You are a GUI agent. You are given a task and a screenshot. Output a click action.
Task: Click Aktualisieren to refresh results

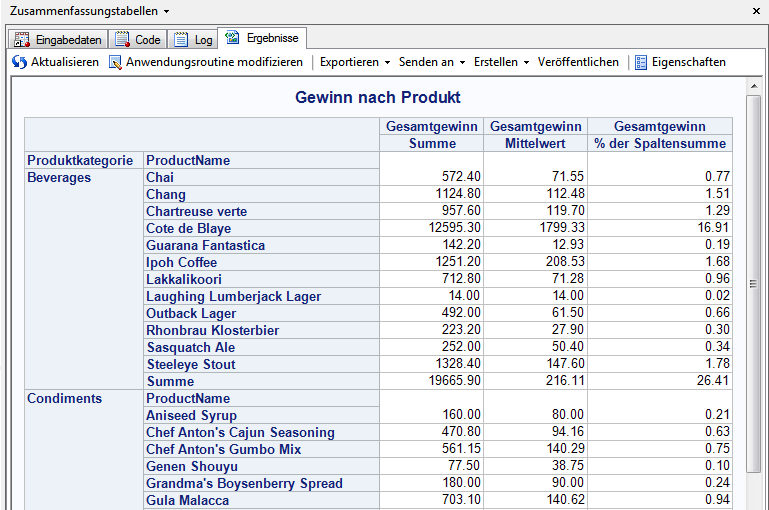pos(55,62)
